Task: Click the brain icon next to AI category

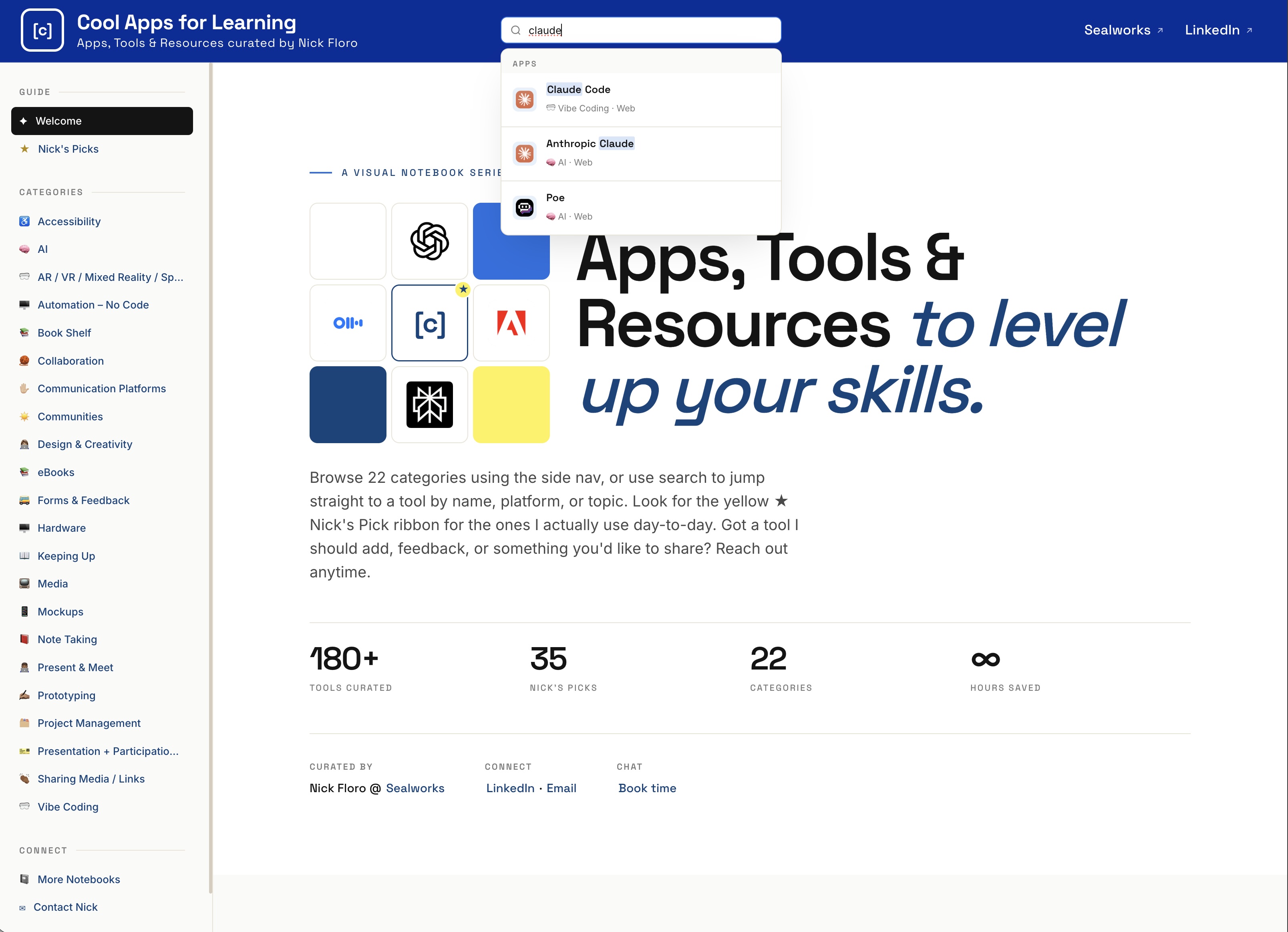Action: point(24,249)
